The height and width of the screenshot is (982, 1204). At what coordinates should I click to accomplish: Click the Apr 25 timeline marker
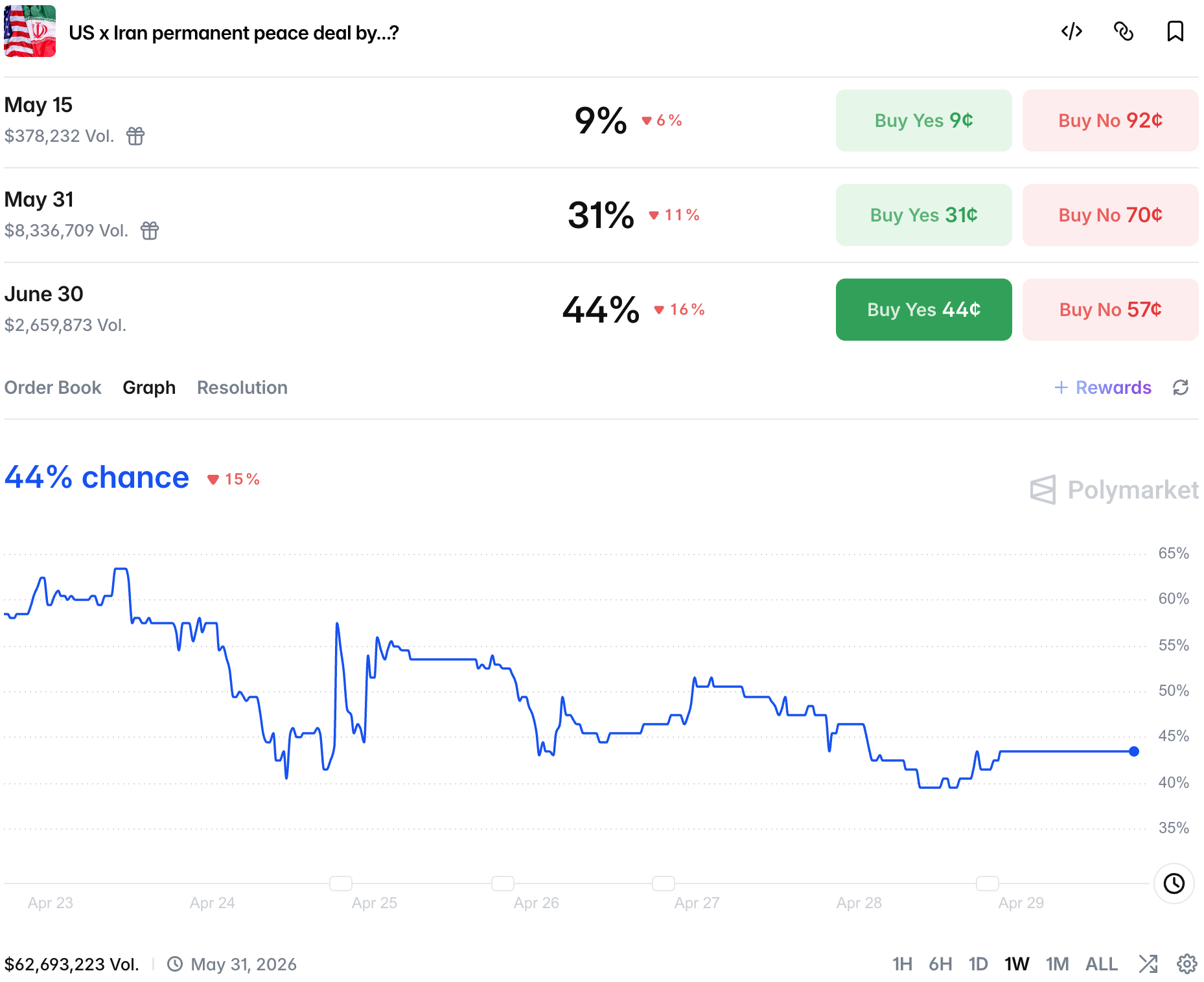point(341,883)
